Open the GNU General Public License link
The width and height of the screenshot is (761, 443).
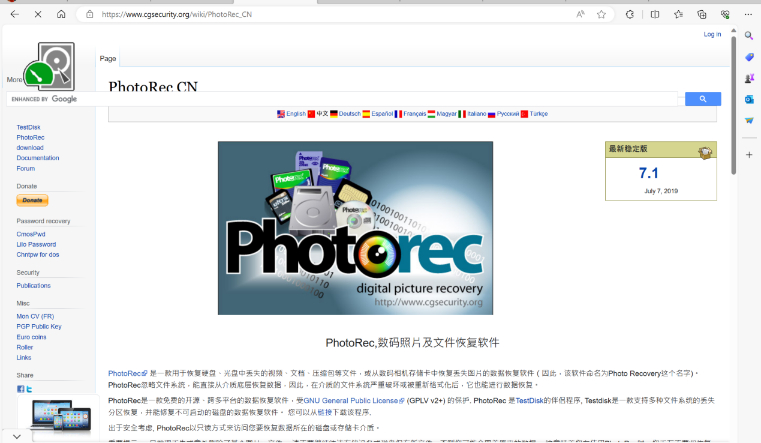tap(354, 400)
